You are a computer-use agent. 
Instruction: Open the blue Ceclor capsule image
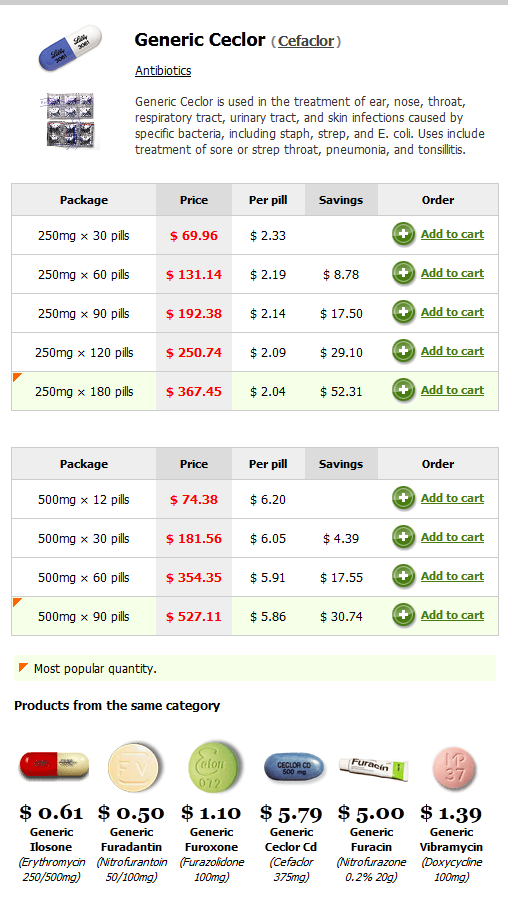[70, 49]
